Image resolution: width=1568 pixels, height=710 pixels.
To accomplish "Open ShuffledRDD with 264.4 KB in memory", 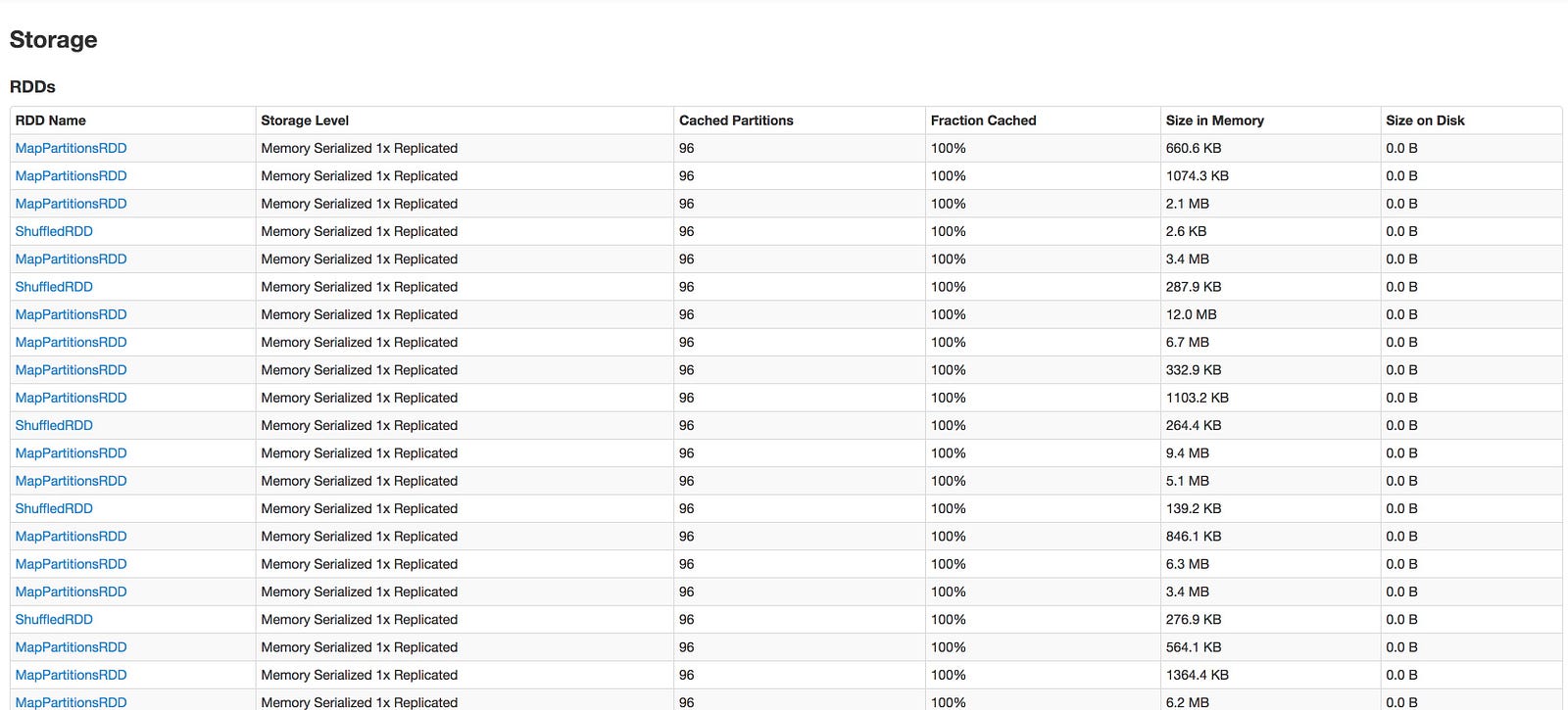I will coord(54,425).
